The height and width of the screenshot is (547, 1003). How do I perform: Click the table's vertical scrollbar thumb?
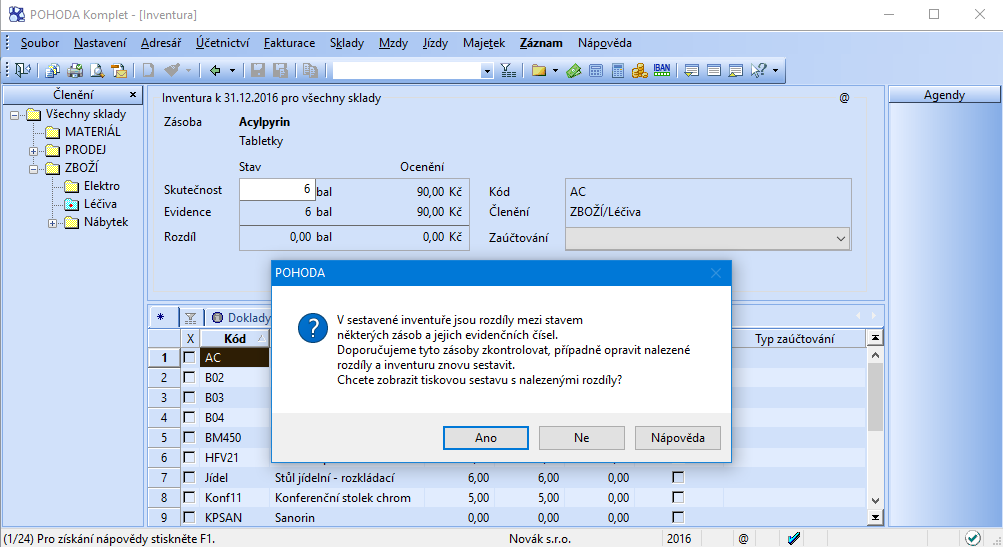875,397
